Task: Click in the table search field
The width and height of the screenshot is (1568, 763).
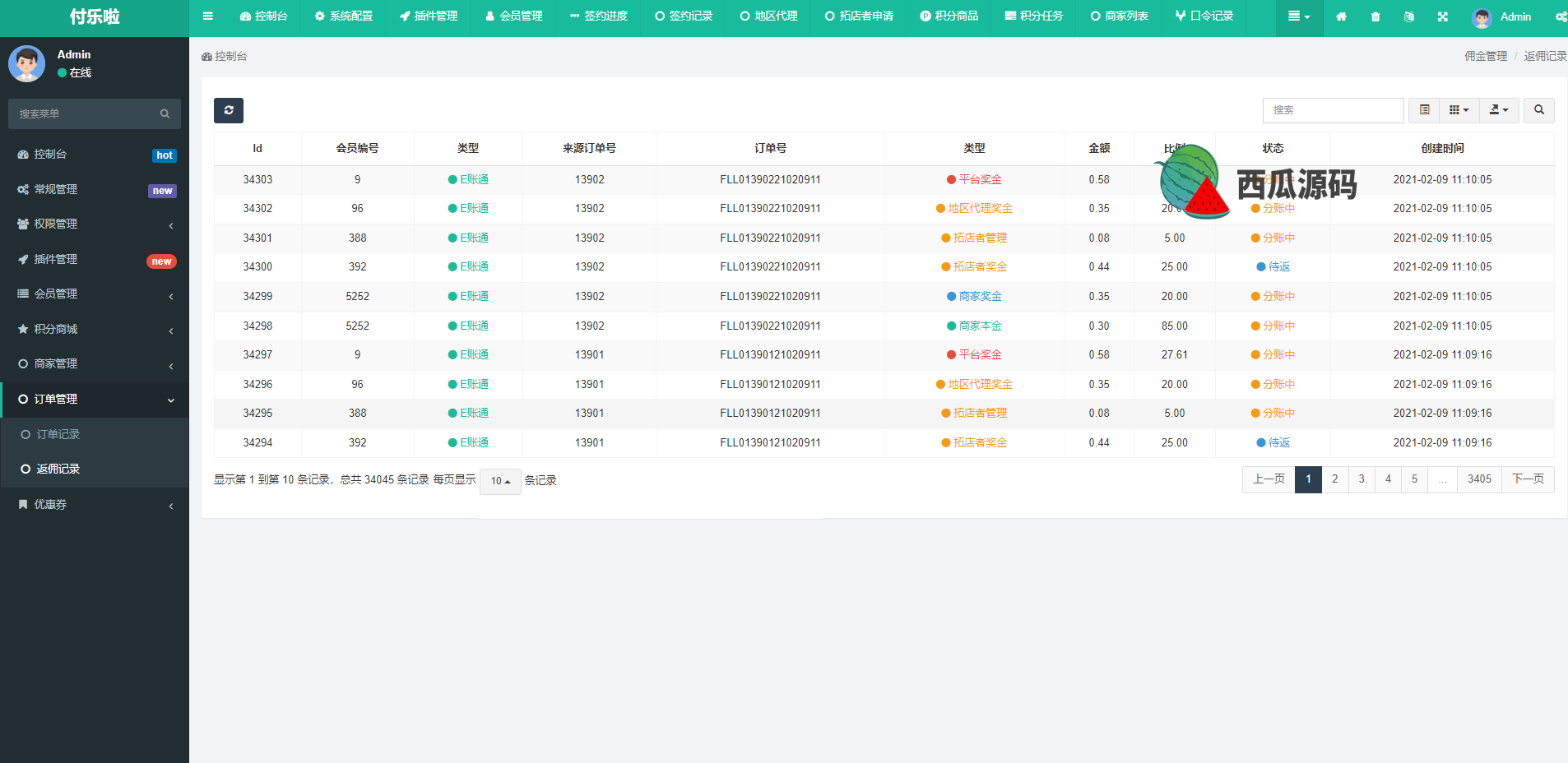Action: click(1333, 110)
